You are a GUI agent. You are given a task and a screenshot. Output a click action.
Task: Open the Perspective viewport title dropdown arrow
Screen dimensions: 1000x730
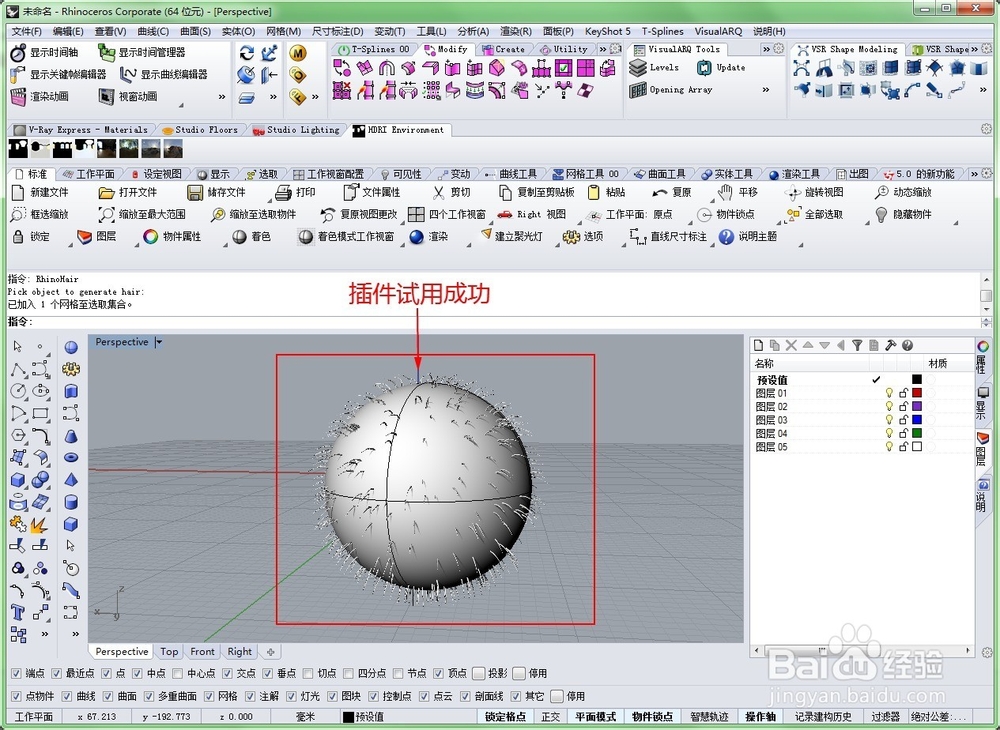tap(159, 342)
